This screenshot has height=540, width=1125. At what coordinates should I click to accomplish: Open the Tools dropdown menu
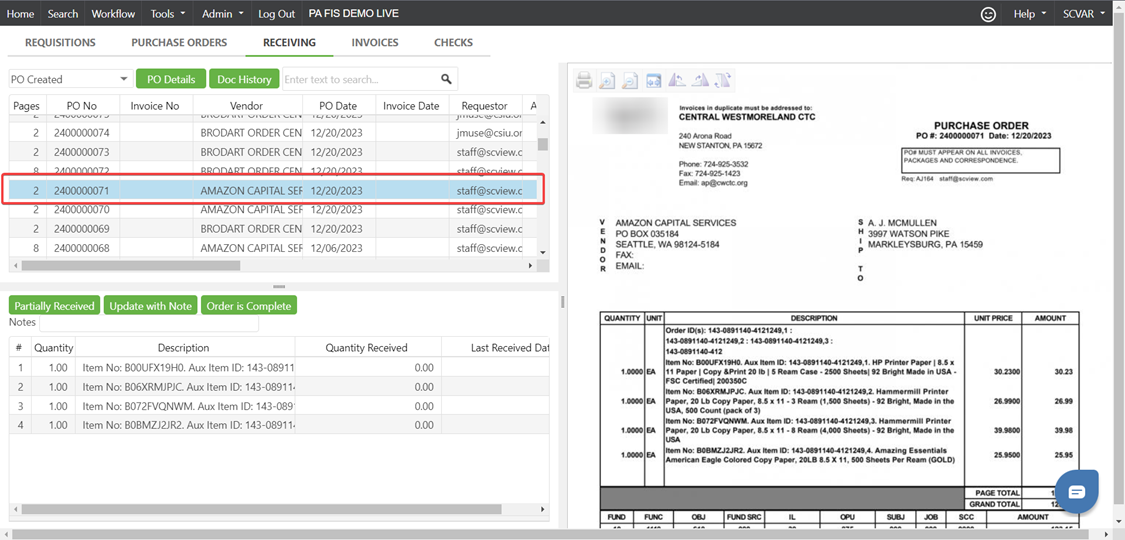(x=167, y=14)
